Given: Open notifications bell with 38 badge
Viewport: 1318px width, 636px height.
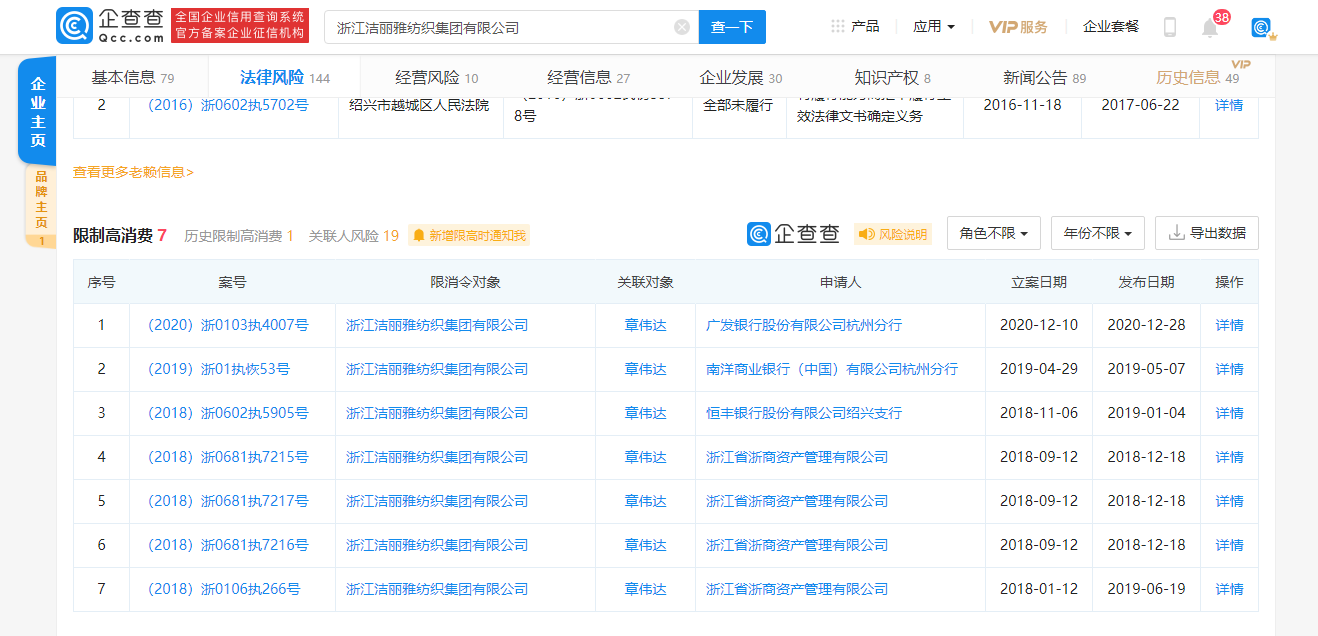Looking at the screenshot, I should (x=1210, y=27).
